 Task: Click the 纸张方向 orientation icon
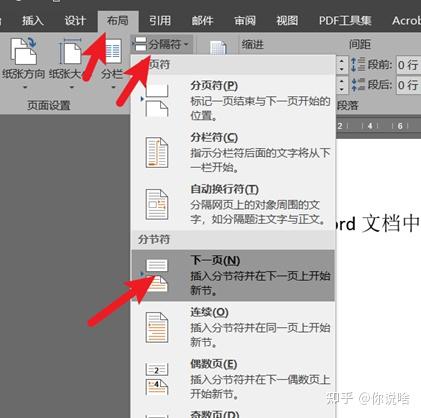point(23,51)
